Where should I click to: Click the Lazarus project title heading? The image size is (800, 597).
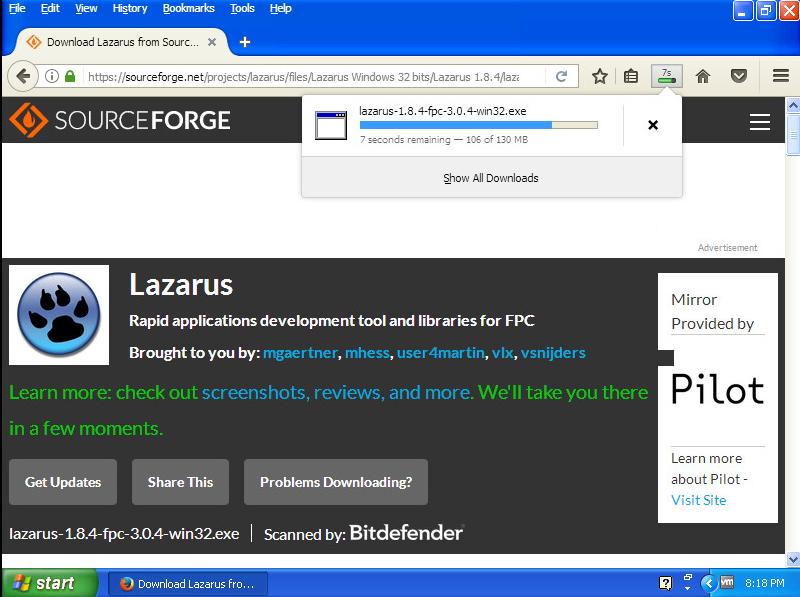point(181,285)
